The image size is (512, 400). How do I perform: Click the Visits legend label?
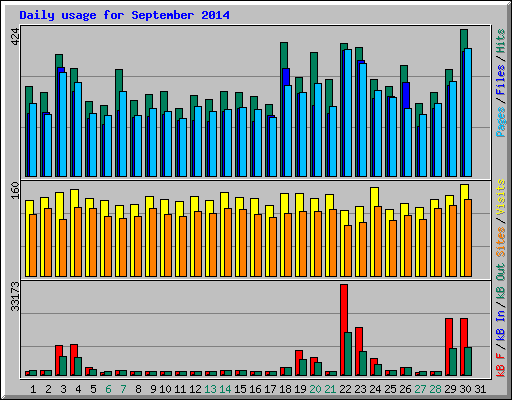click(x=501, y=197)
